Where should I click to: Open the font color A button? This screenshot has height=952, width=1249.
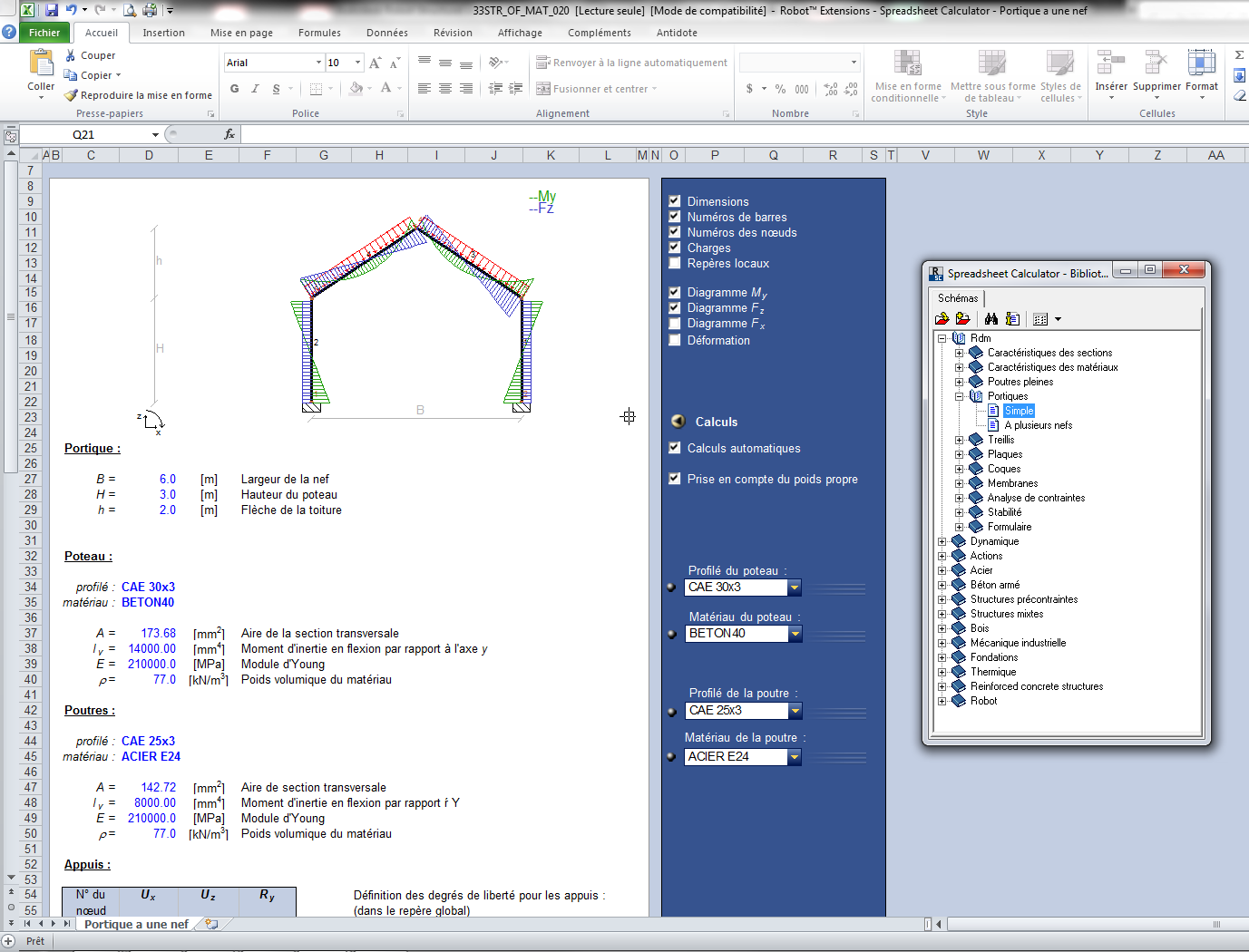385,89
